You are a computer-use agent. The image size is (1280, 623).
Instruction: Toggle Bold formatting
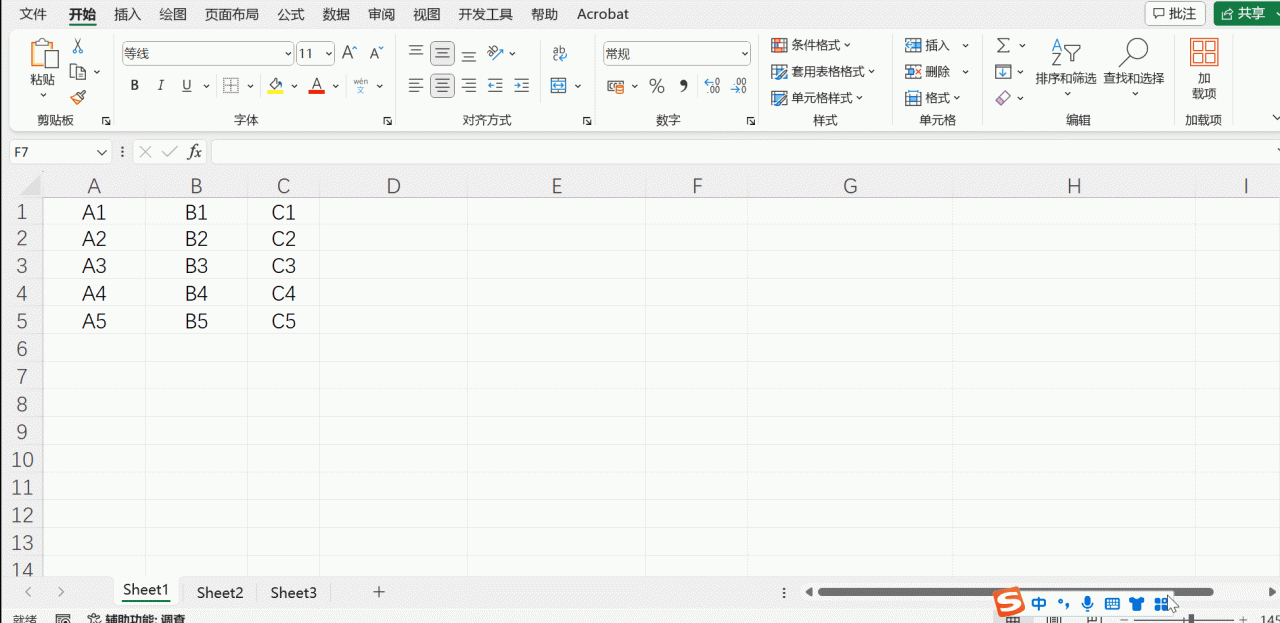(x=135, y=86)
